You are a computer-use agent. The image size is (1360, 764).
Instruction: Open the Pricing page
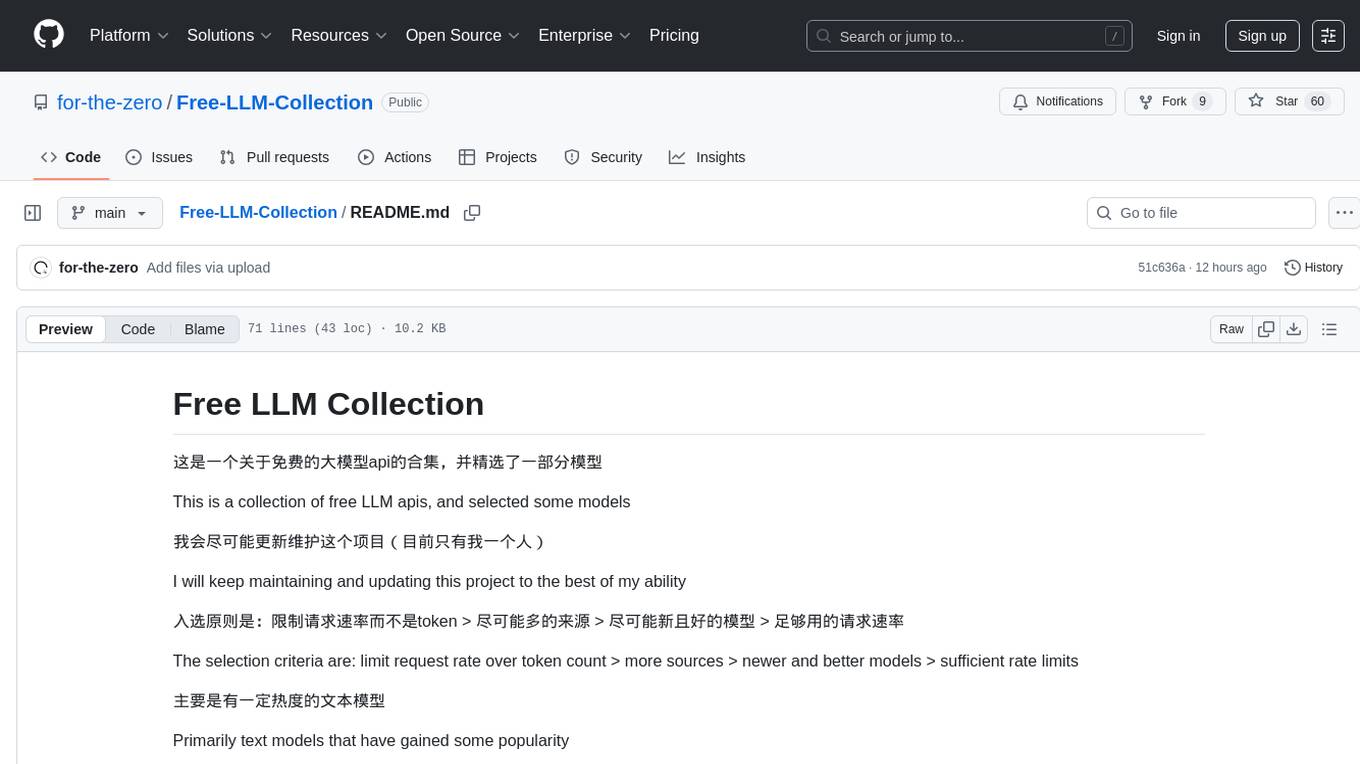pos(674,35)
